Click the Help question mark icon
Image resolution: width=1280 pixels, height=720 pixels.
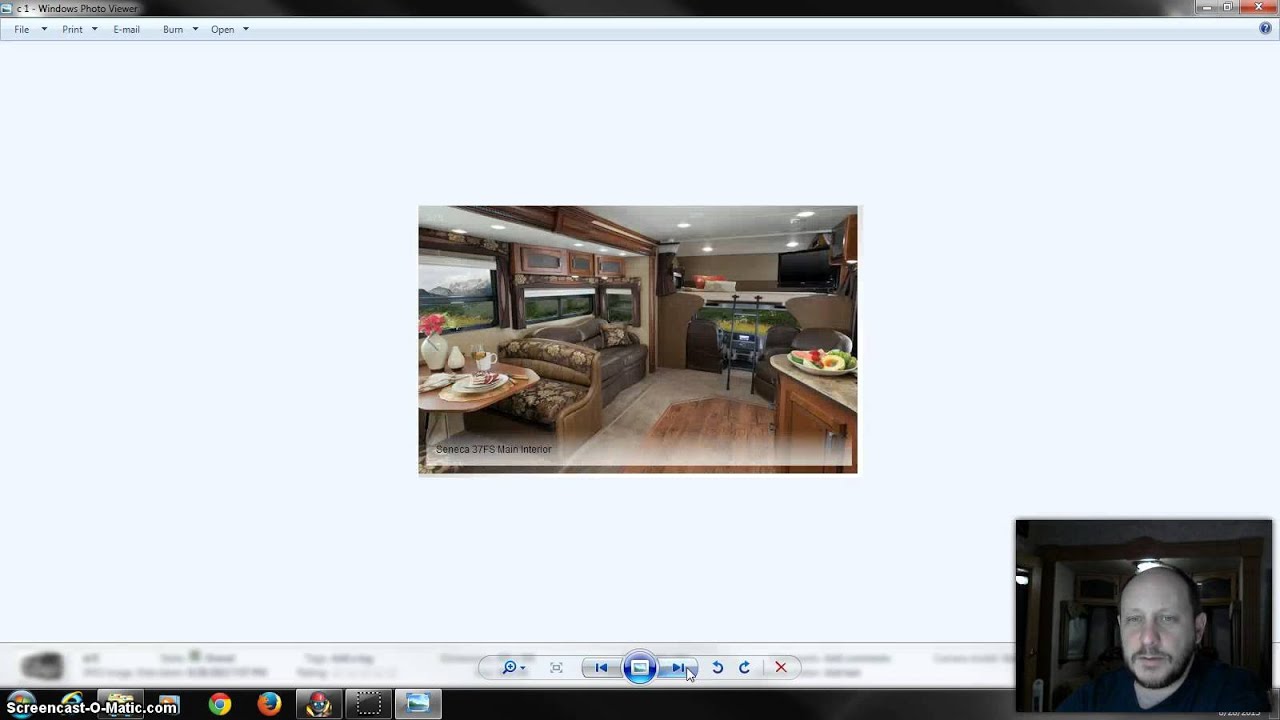(x=1265, y=29)
